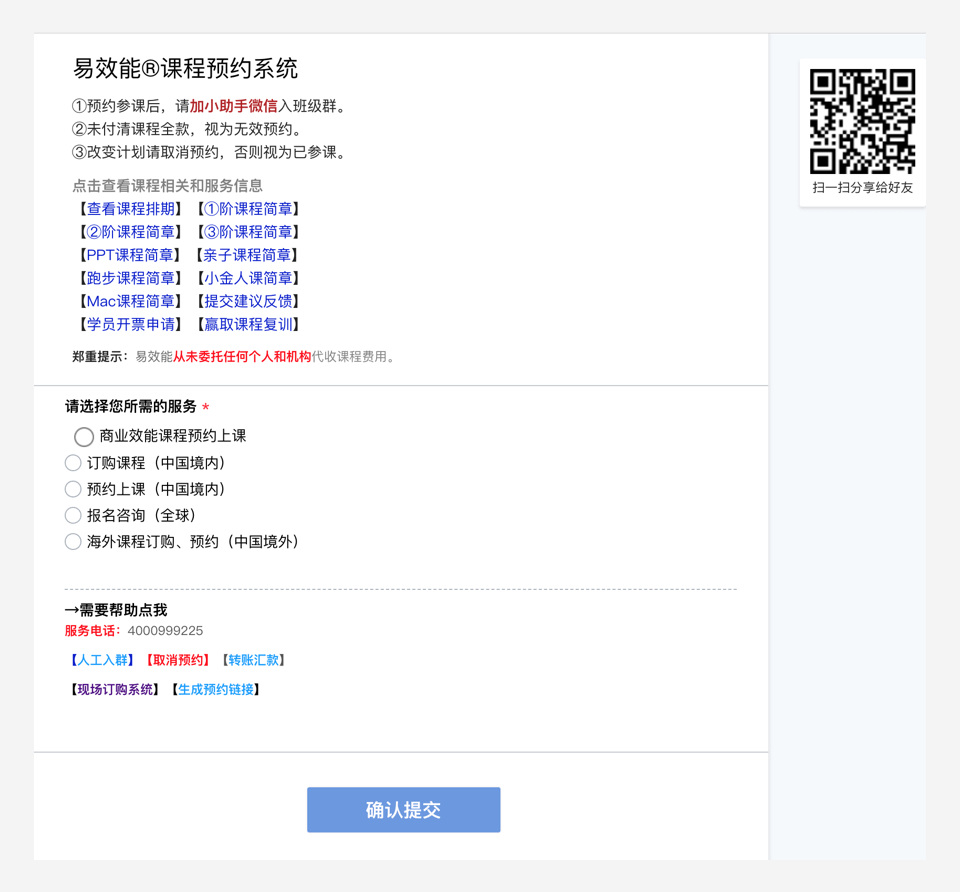
Task: Select 订购课程（中国境内）radio option
Action: (73, 463)
